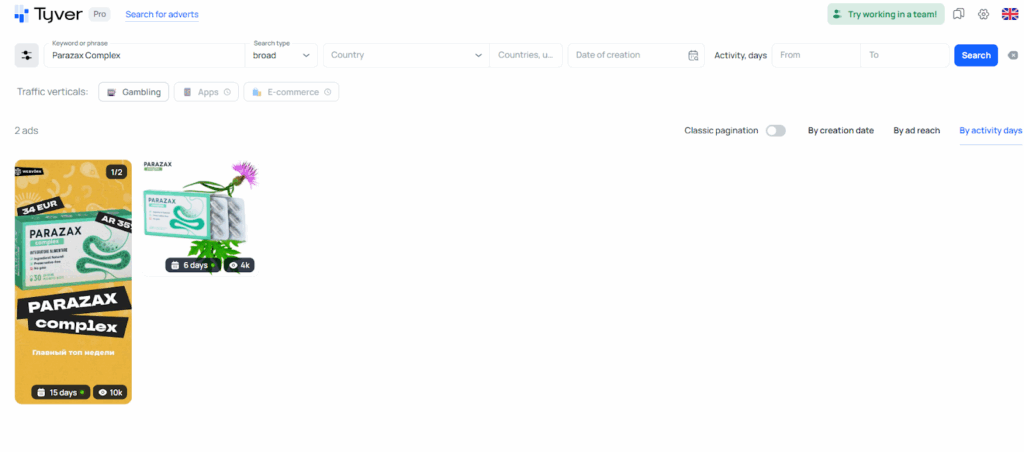Change language using the UK flag
Image resolution: width=1024 pixels, height=452 pixels.
[1009, 14]
